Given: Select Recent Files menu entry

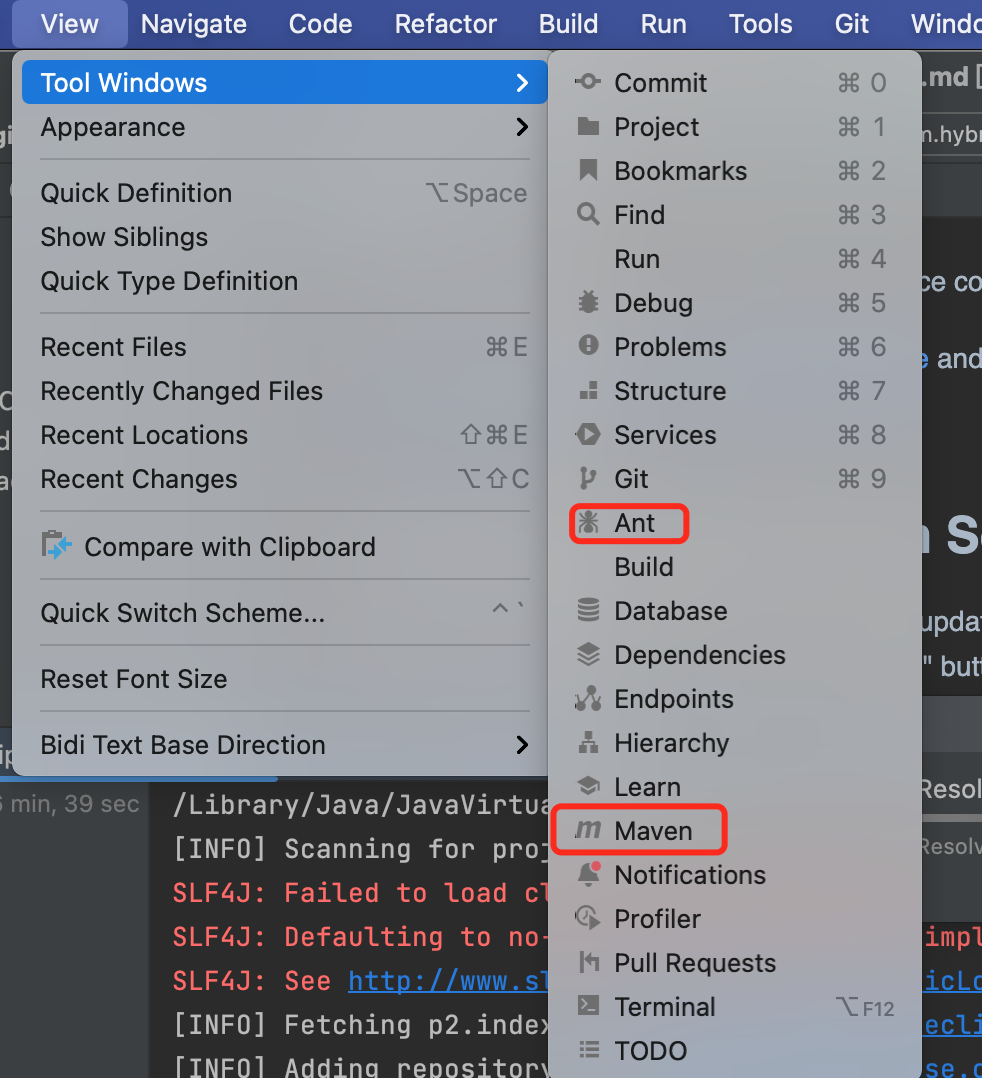Looking at the screenshot, I should 114,347.
